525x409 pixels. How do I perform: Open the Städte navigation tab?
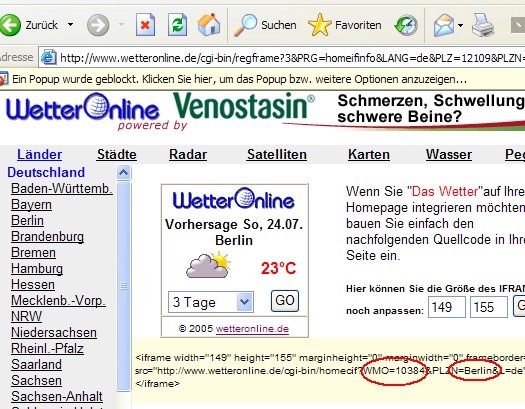pos(117,155)
